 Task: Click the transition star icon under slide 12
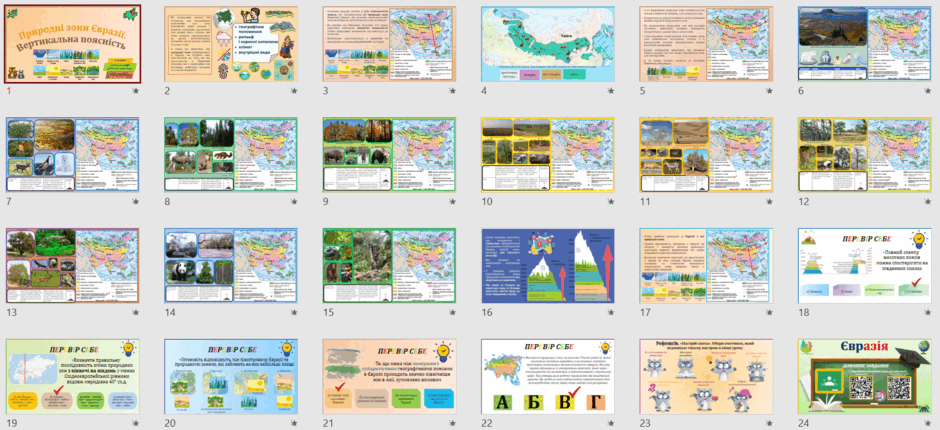pos(927,202)
